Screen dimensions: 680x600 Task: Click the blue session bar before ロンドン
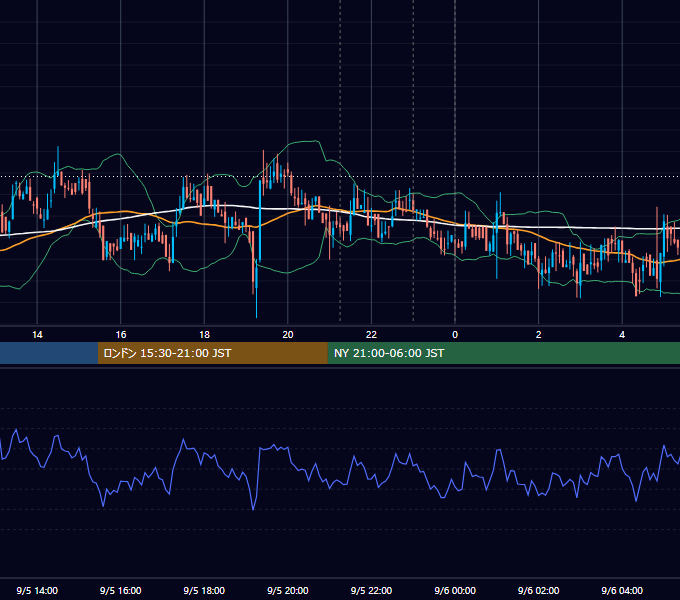coord(49,353)
